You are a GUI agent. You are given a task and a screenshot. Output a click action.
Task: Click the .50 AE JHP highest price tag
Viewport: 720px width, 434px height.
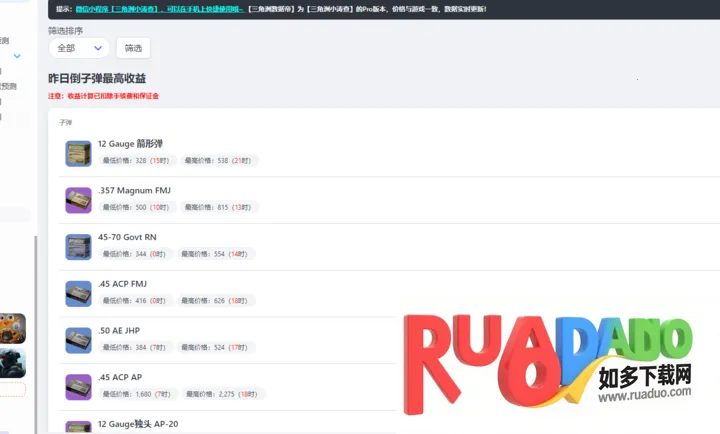pos(217,347)
